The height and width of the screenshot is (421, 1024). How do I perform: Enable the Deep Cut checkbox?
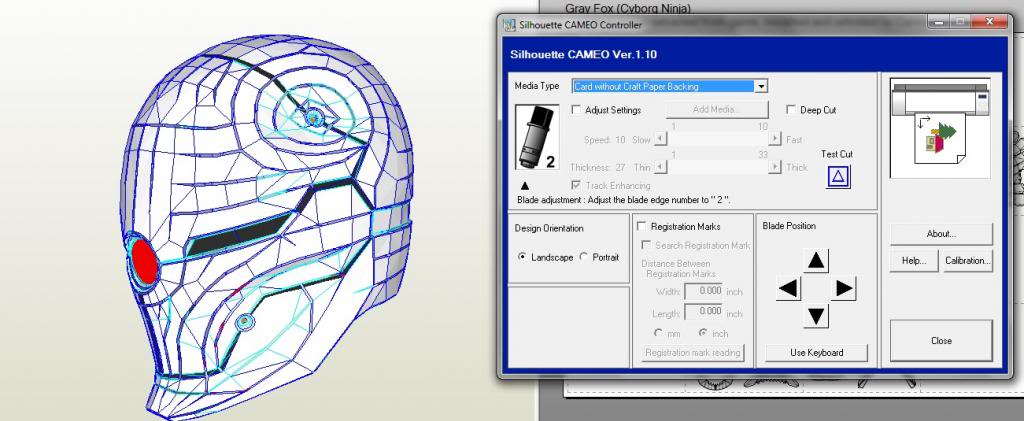coord(791,110)
